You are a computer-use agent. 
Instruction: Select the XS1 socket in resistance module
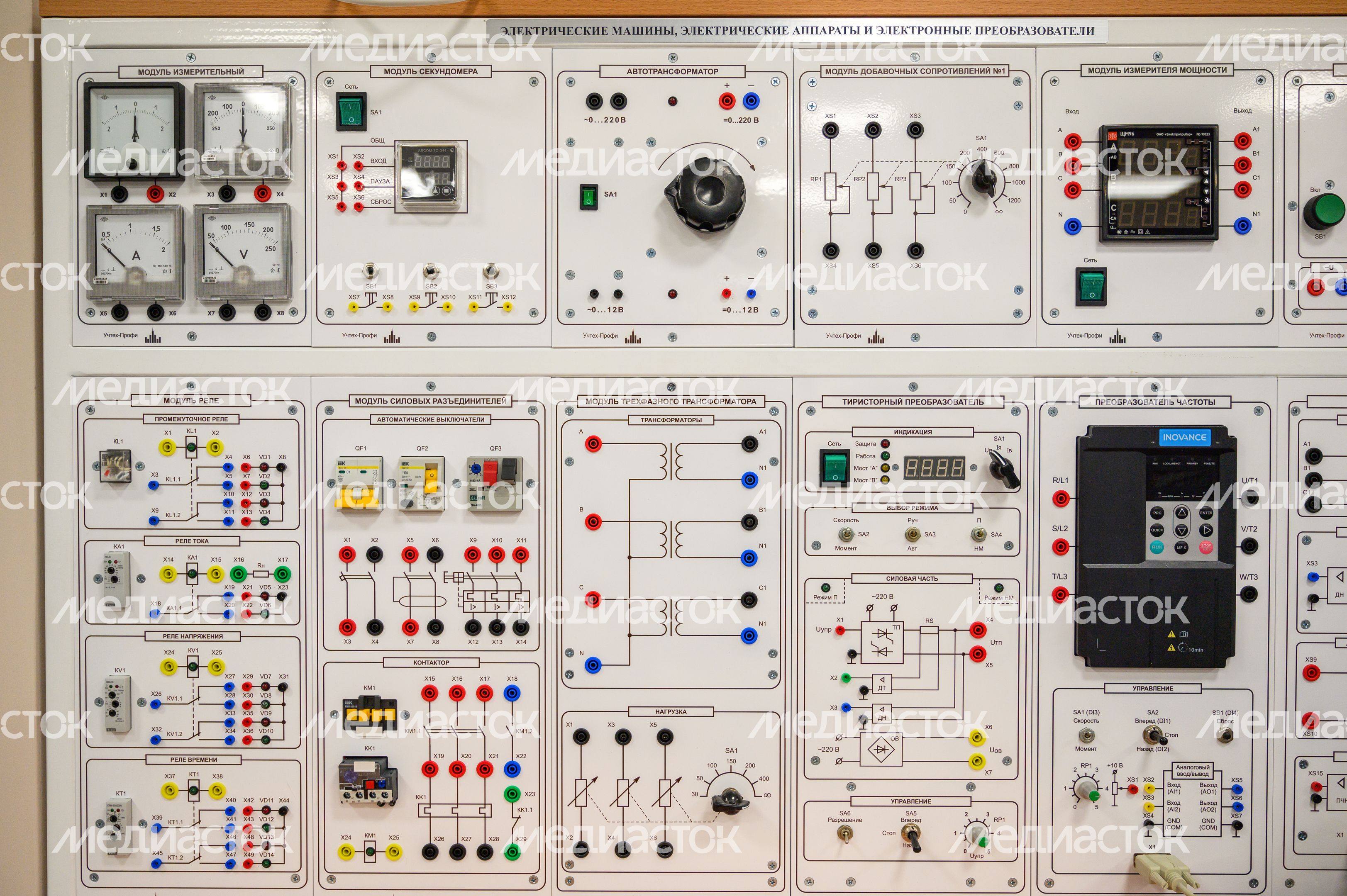[x=830, y=130]
